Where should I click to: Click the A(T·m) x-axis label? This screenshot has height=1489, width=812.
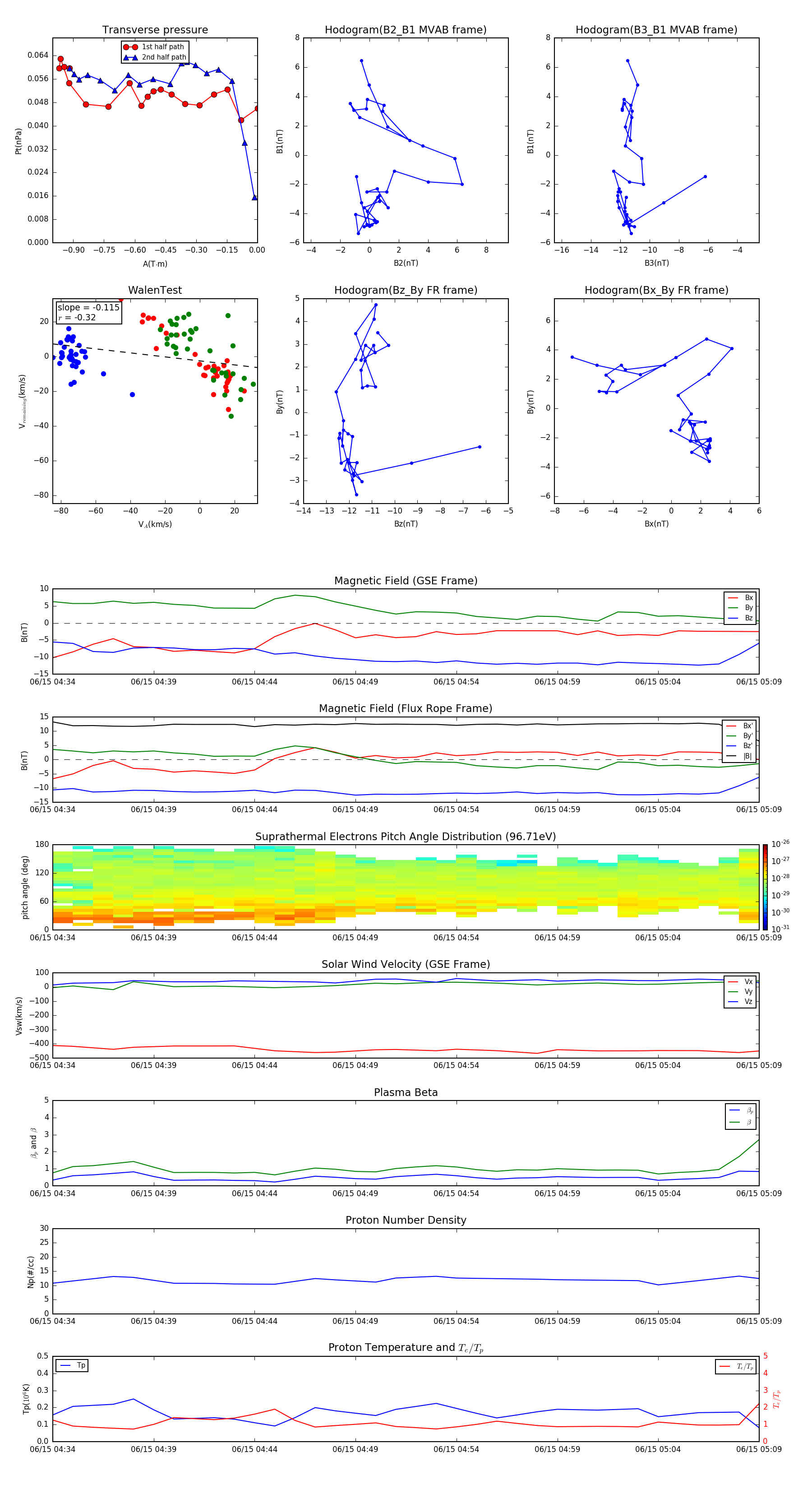coord(155,264)
